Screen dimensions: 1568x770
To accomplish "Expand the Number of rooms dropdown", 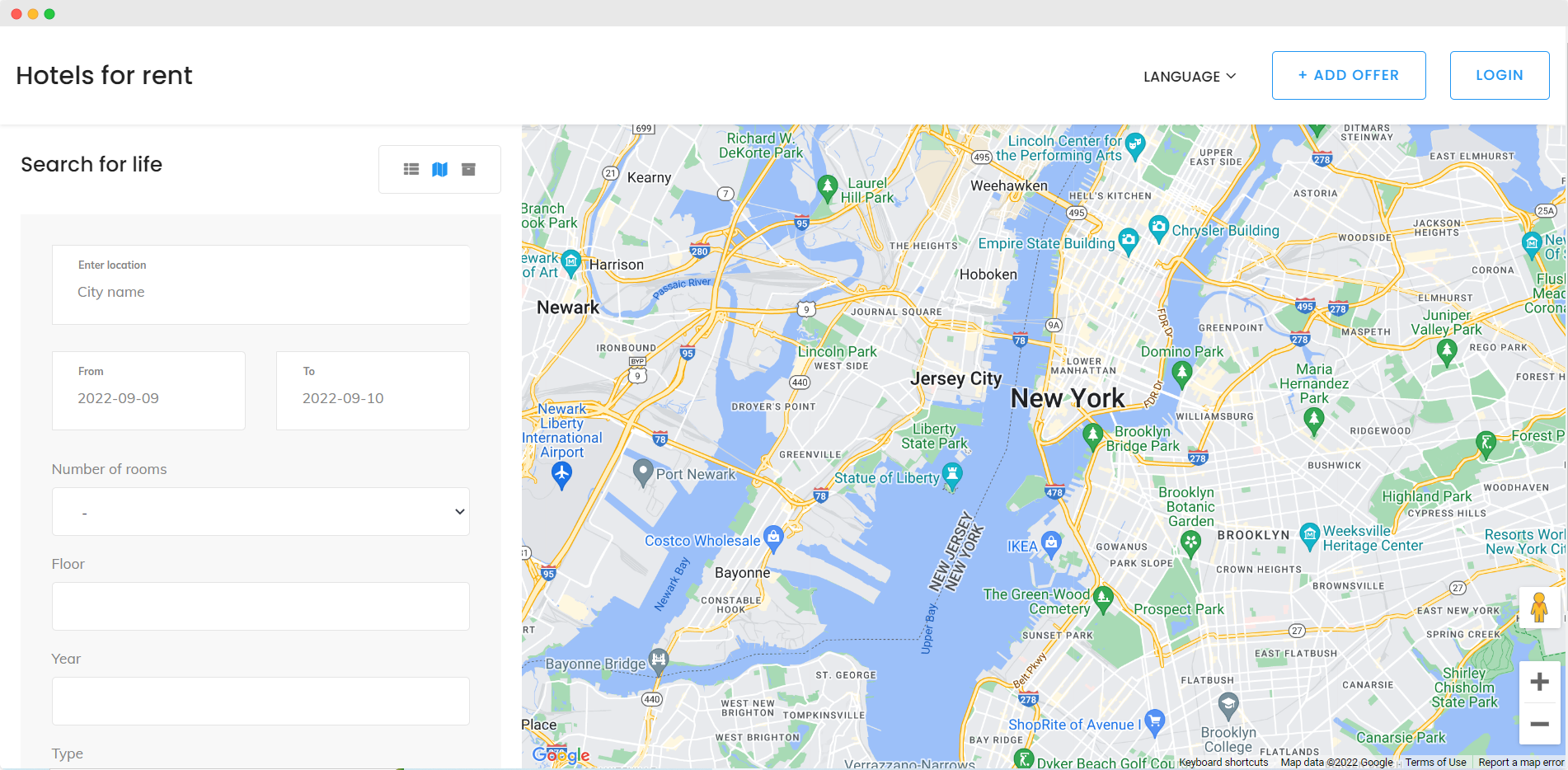I will (261, 511).
